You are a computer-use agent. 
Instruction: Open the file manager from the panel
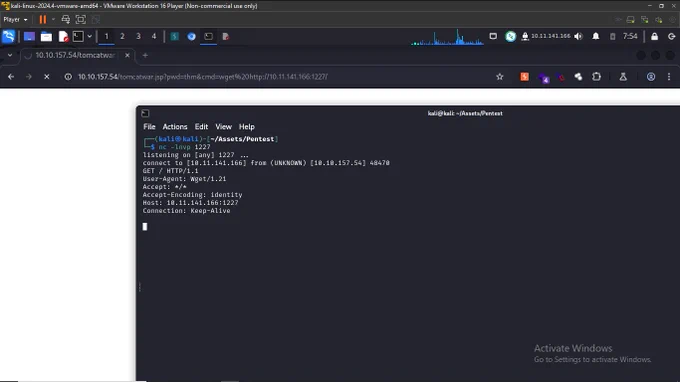(46, 36)
